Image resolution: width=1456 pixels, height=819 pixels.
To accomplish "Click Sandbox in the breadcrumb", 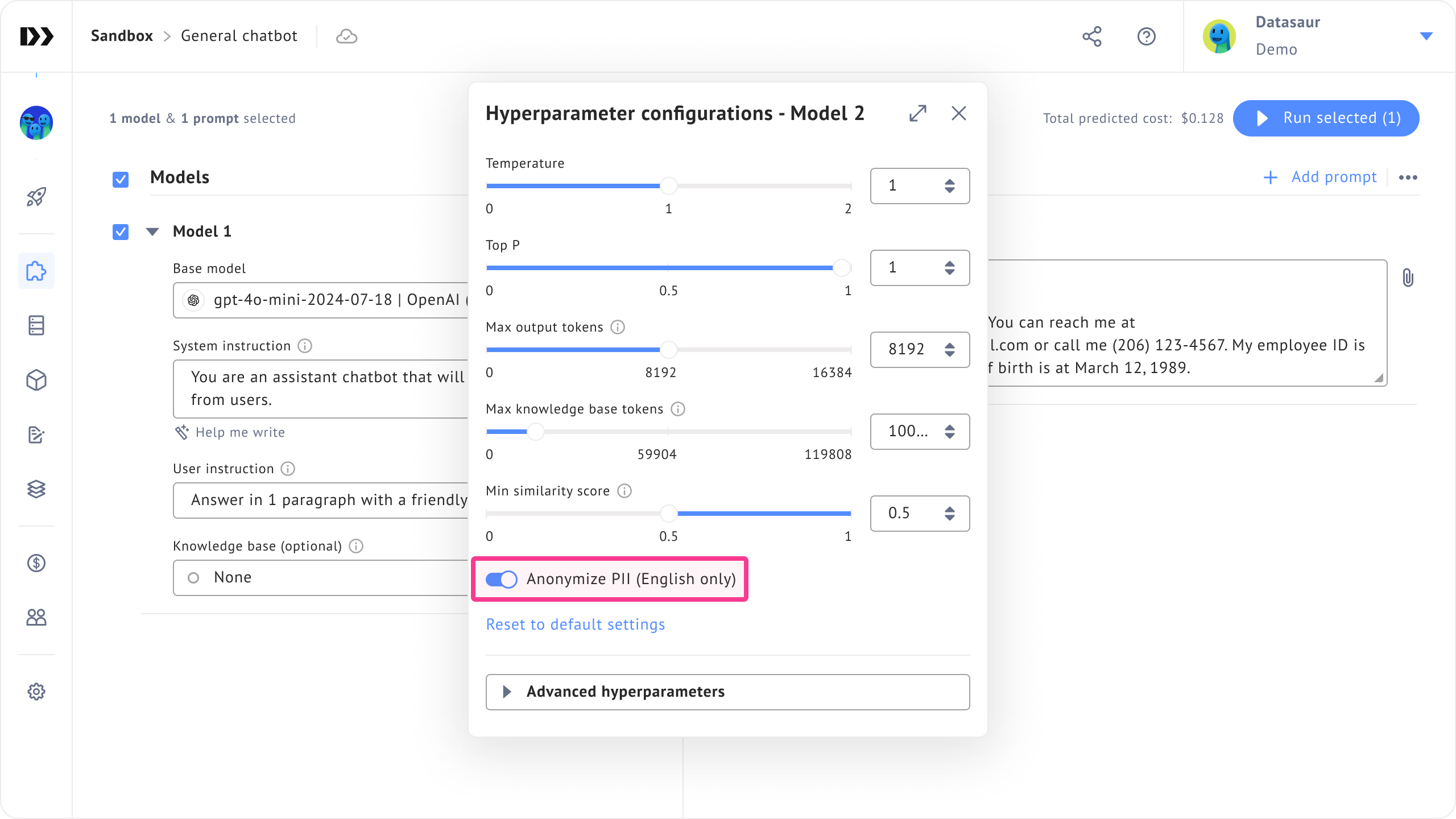I will (x=122, y=36).
